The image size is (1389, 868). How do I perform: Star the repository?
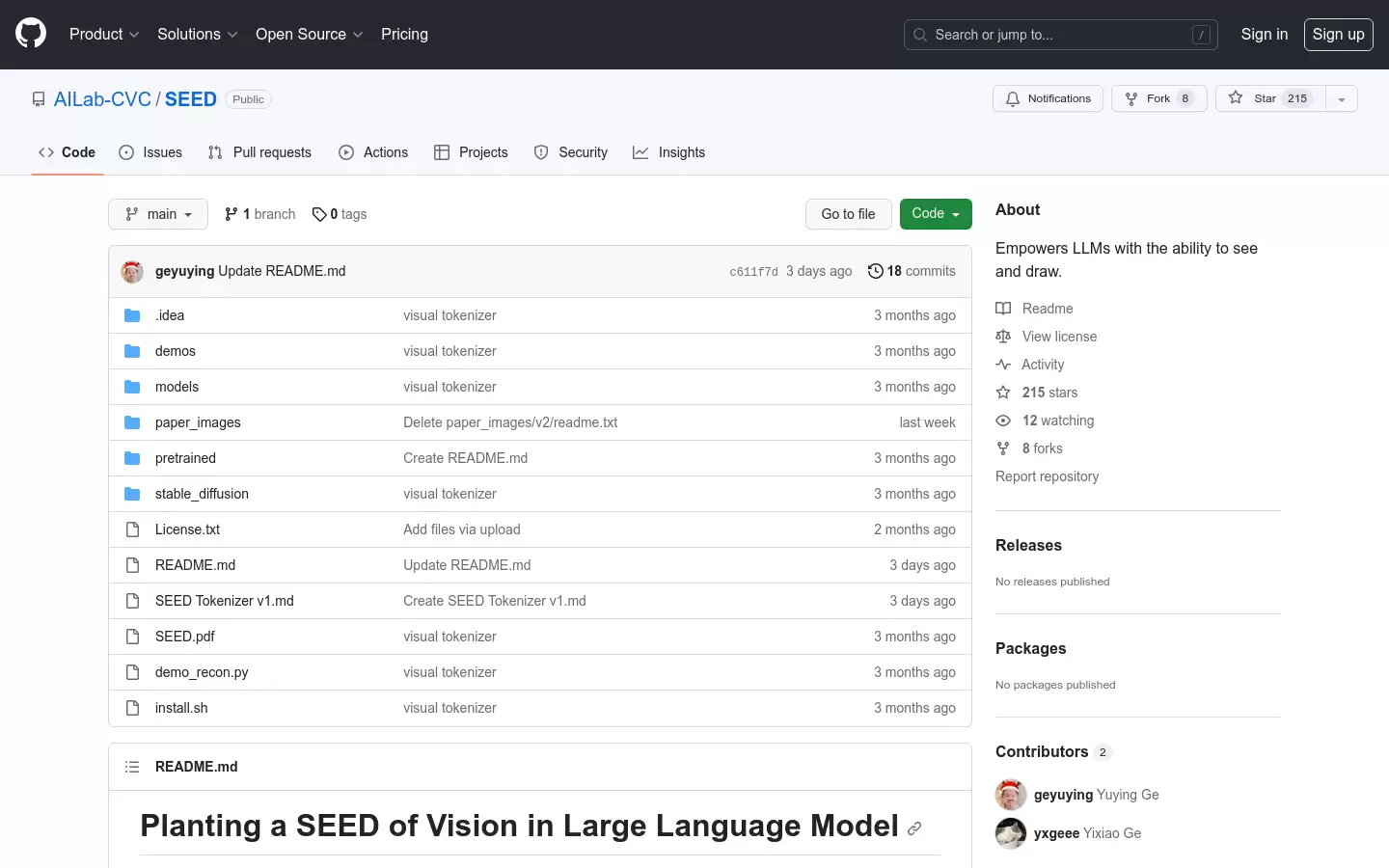point(1270,98)
